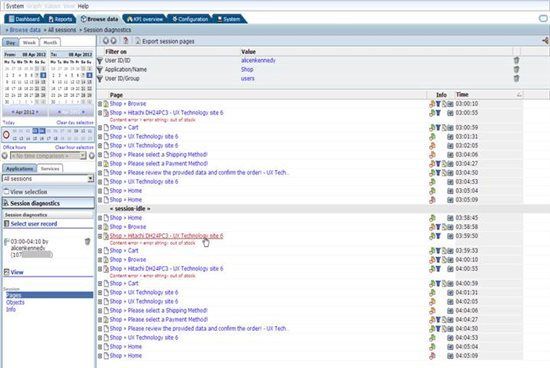The image size is (550, 368).
Task: Open the Configuration tab
Action: (190, 19)
